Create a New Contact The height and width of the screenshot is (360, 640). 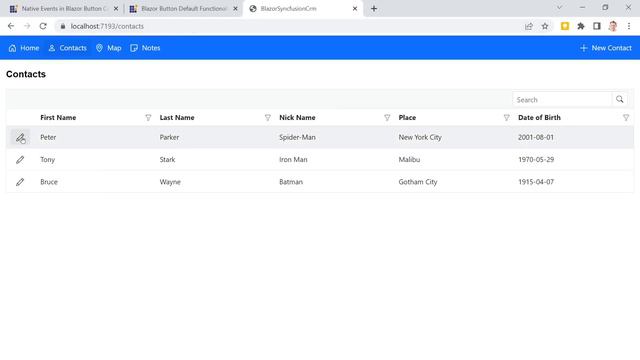click(x=606, y=48)
